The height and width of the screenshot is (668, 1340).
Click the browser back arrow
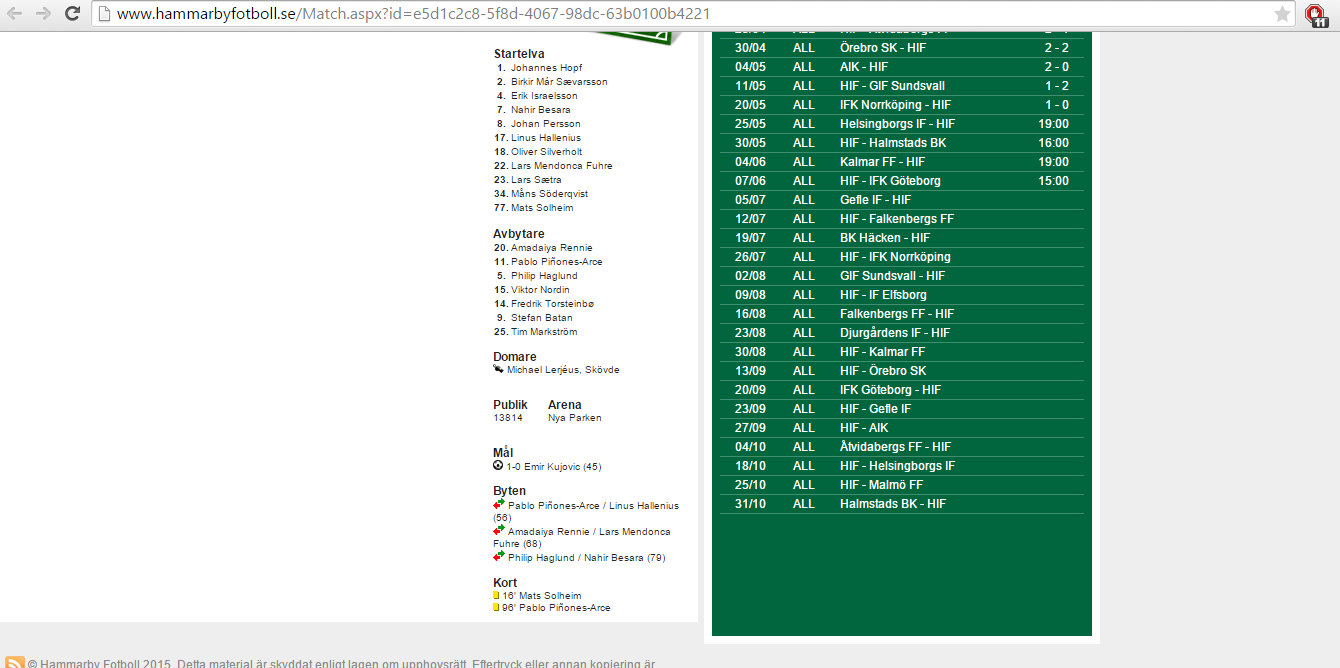tap(15, 13)
